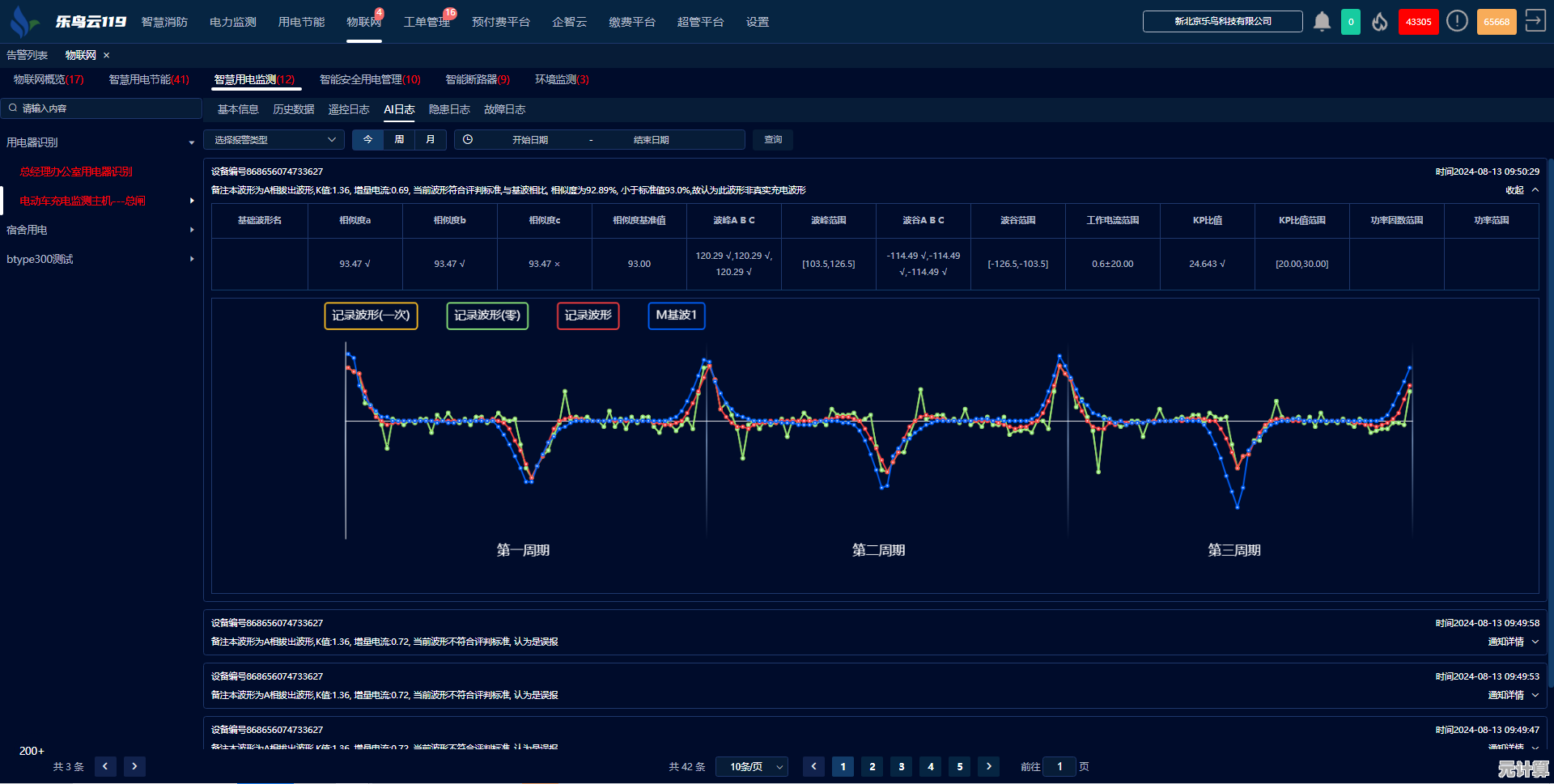Screen dimensions: 1554x784
Task: Click 开始日期 start date field
Action: pos(530,139)
